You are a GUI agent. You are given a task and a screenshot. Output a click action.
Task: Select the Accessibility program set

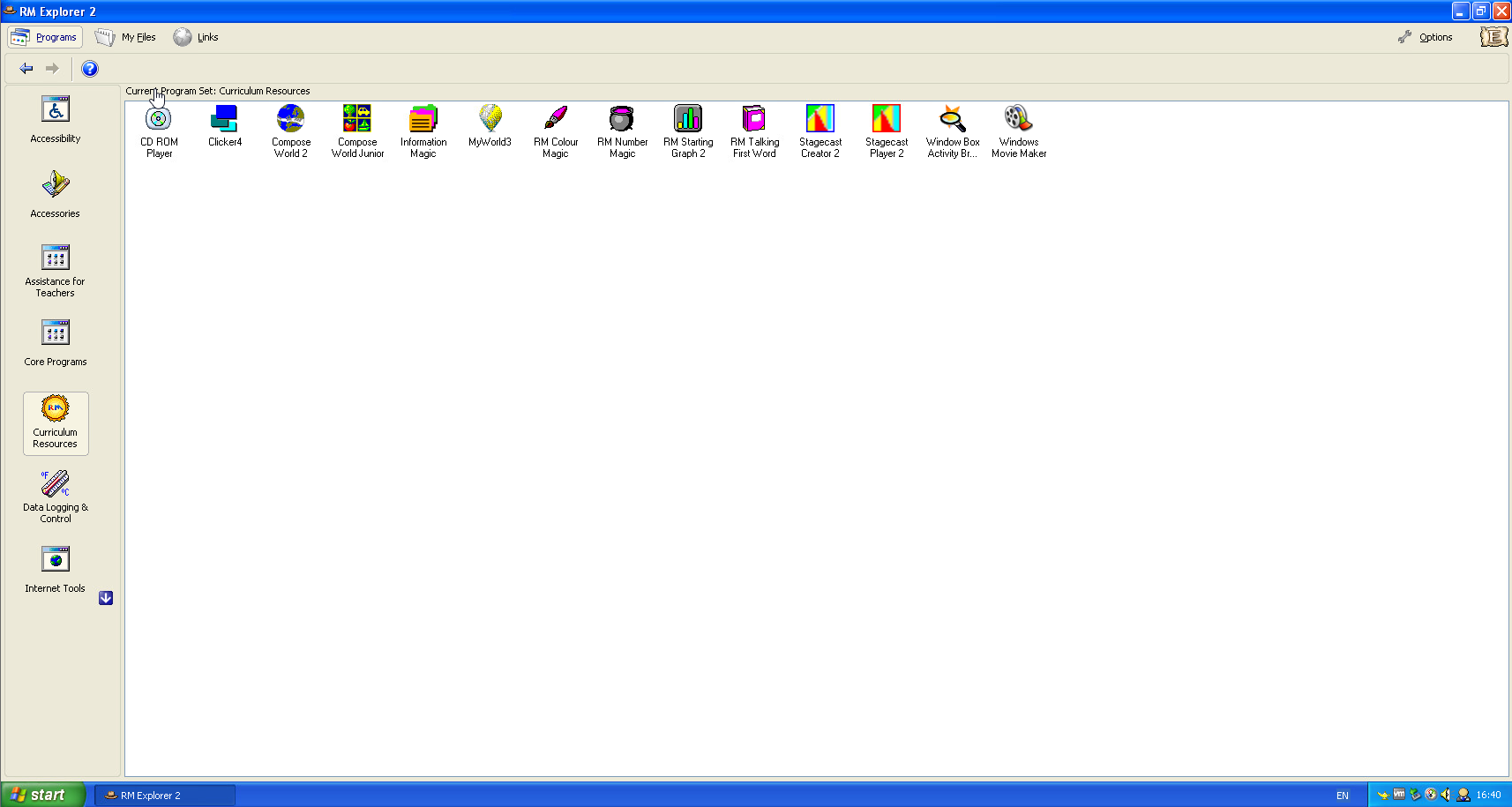coord(56,120)
